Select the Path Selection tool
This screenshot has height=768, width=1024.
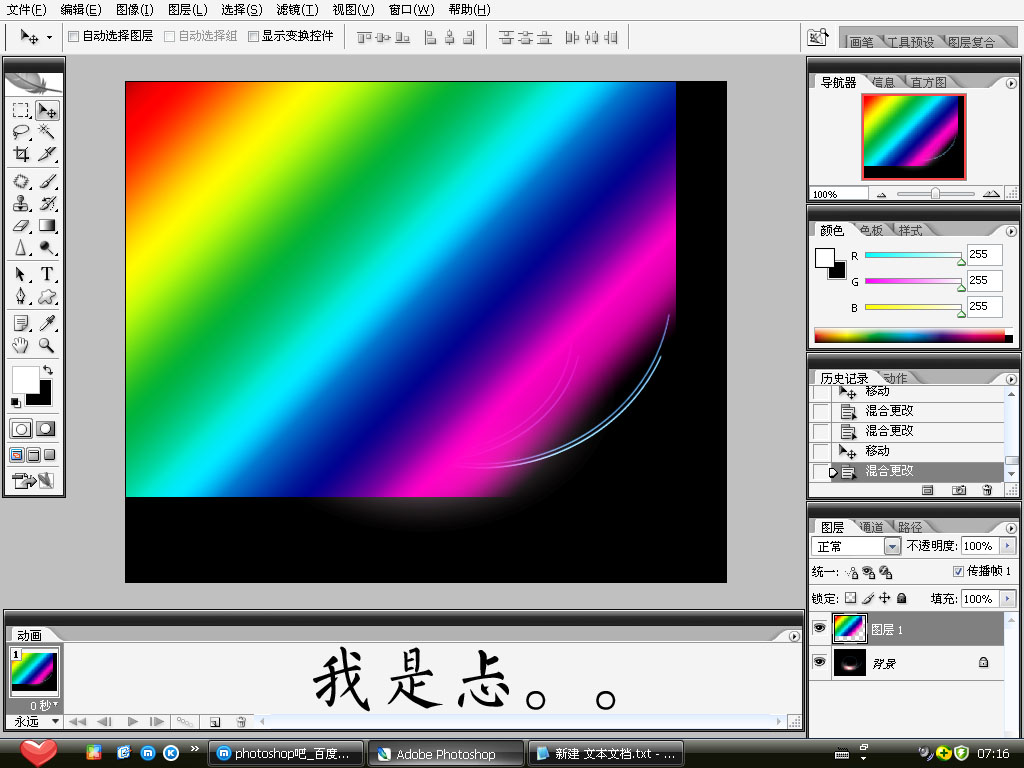[21, 274]
